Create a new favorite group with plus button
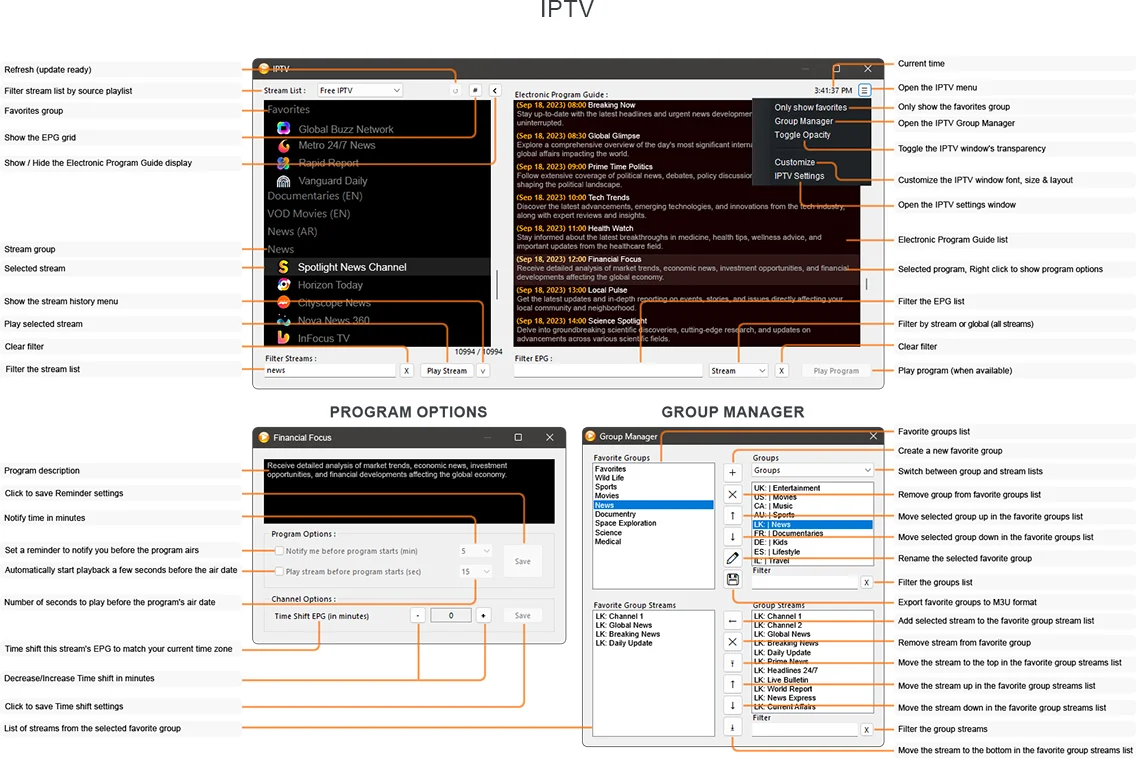 tap(732, 472)
